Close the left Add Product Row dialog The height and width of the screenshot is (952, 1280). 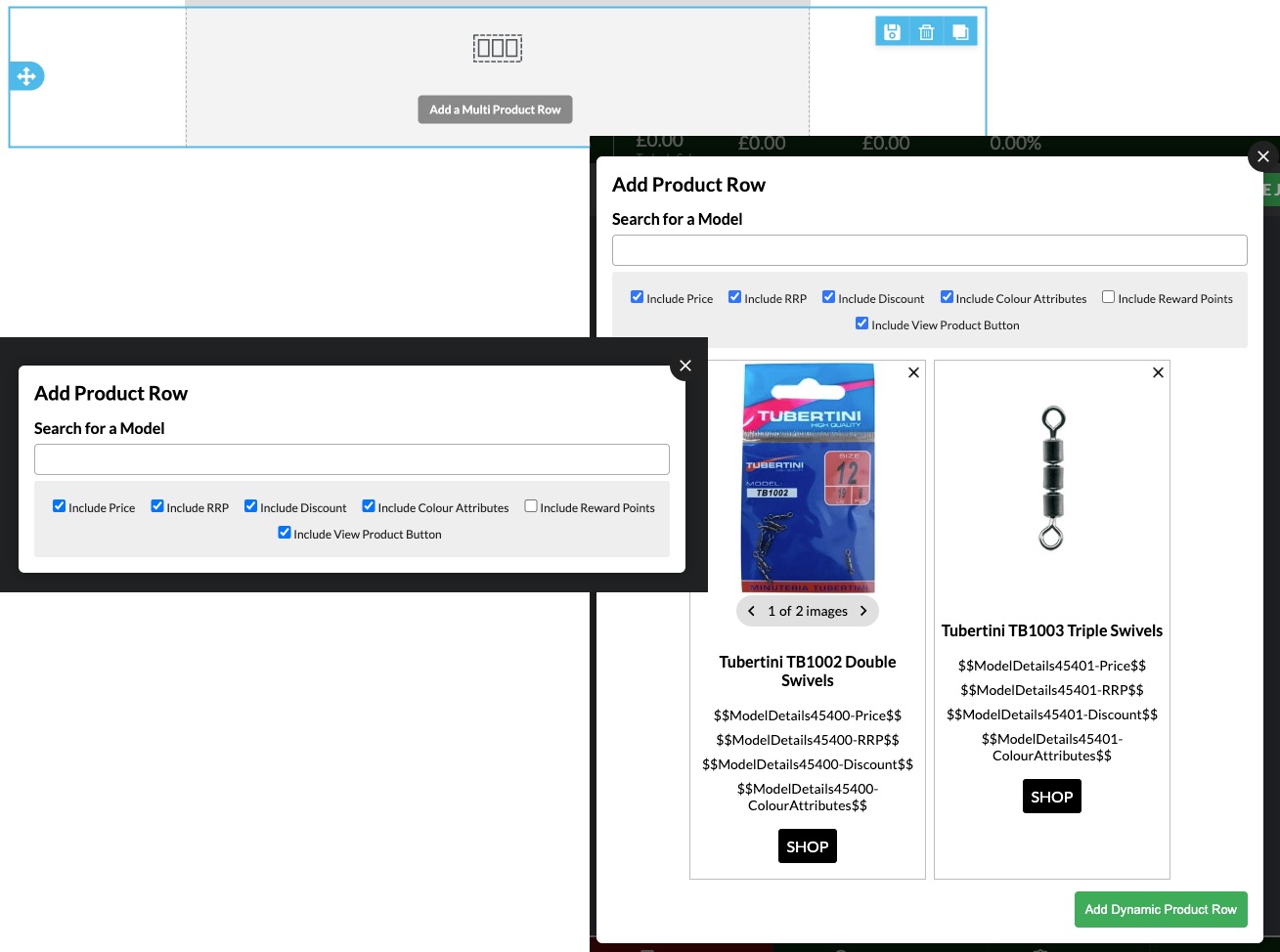click(685, 366)
